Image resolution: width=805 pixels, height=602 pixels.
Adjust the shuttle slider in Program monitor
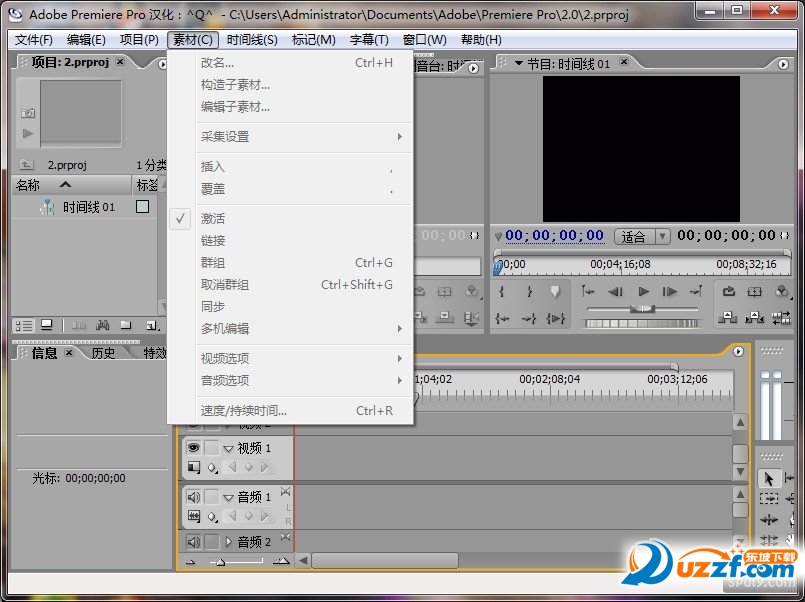click(642, 308)
